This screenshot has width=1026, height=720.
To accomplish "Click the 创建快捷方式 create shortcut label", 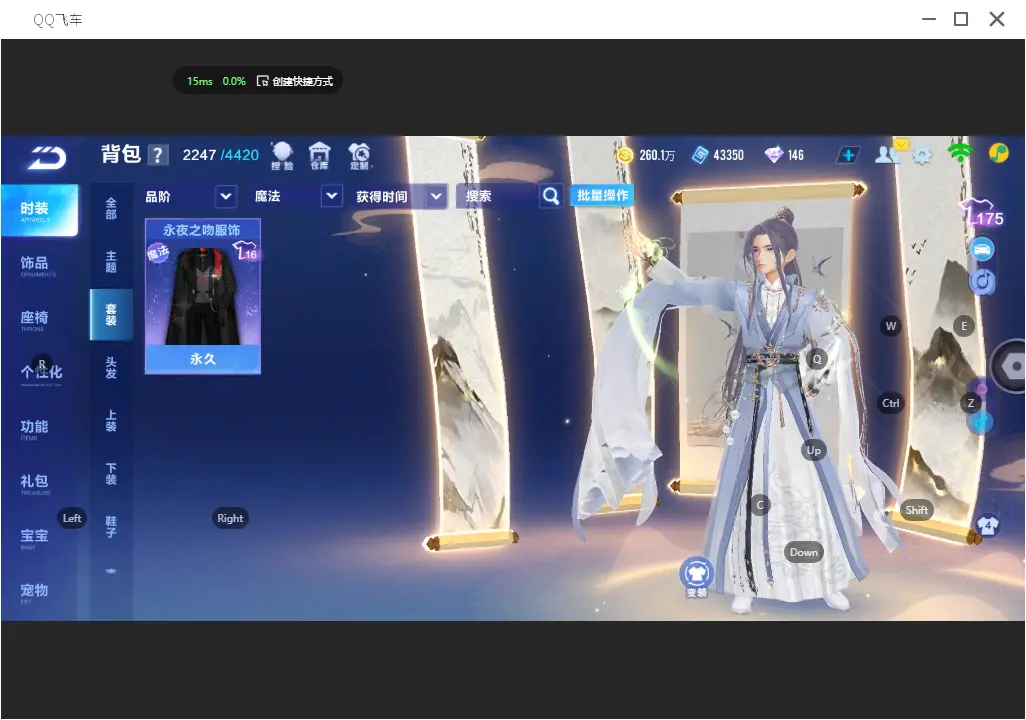I will (302, 81).
